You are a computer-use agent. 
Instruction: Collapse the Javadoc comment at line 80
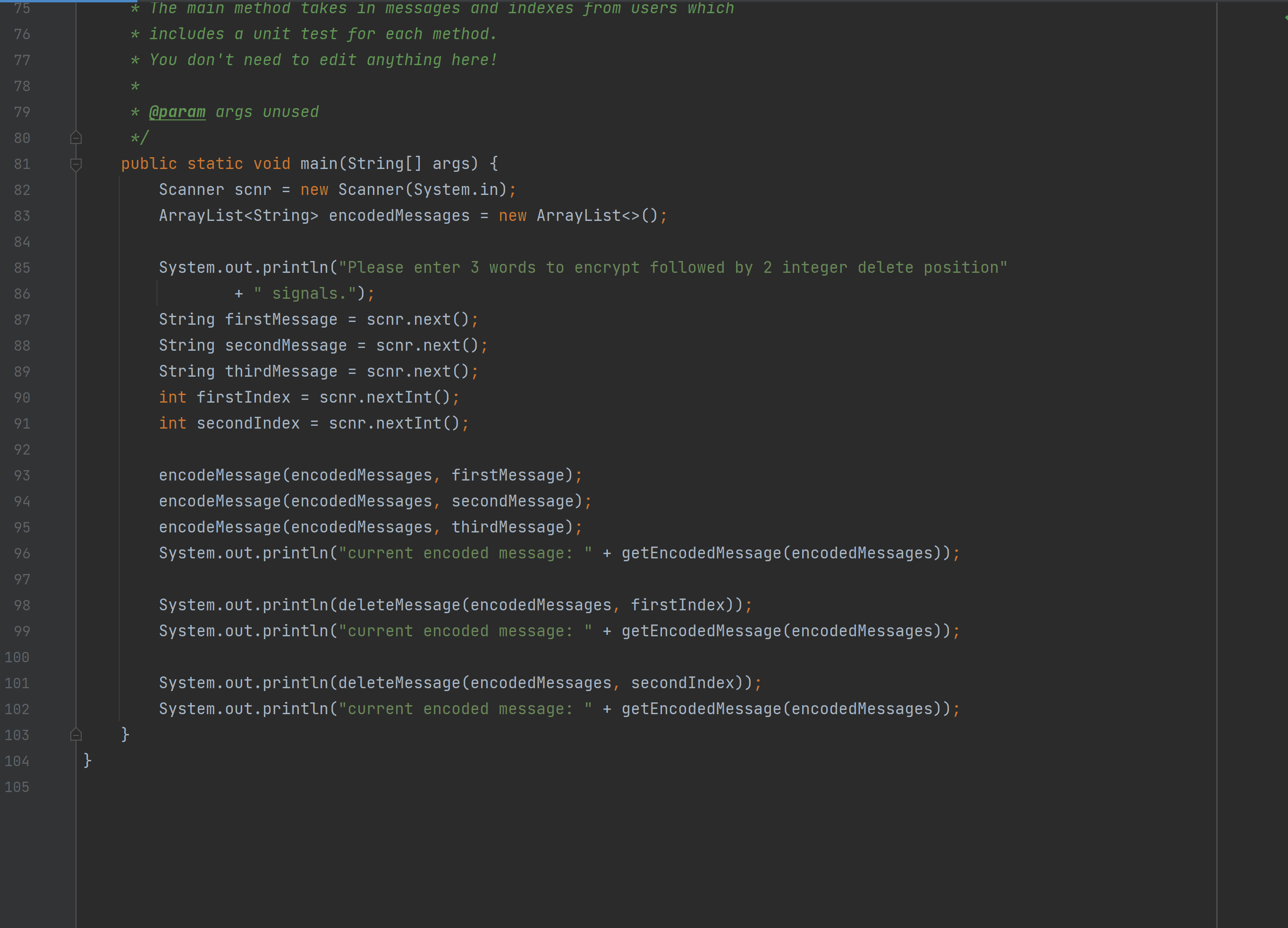[76, 137]
